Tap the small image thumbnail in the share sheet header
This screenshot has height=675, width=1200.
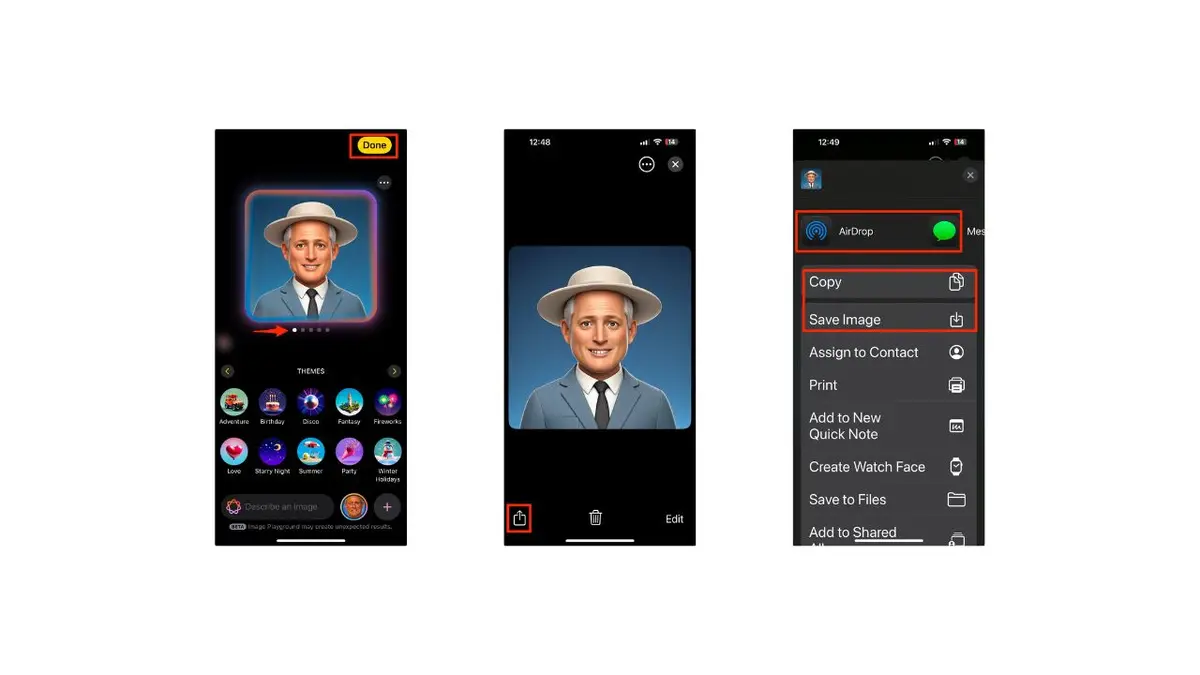point(811,180)
